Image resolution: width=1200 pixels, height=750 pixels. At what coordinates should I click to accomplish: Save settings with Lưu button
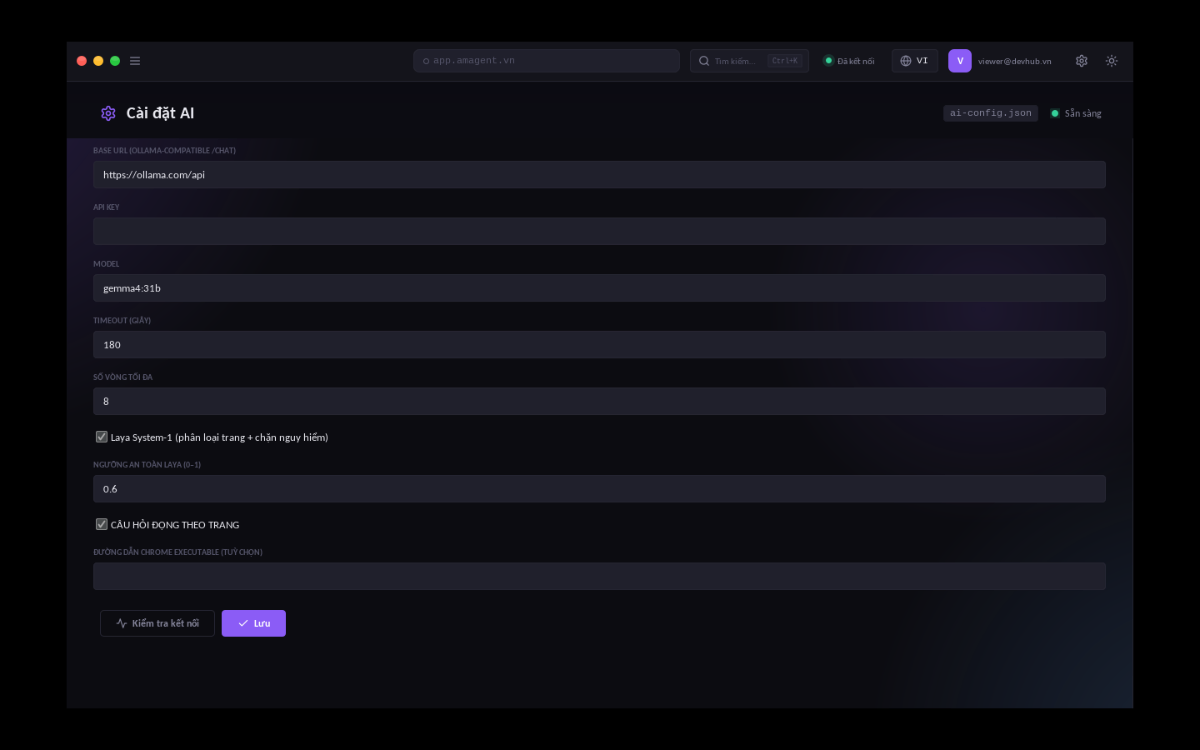click(254, 623)
